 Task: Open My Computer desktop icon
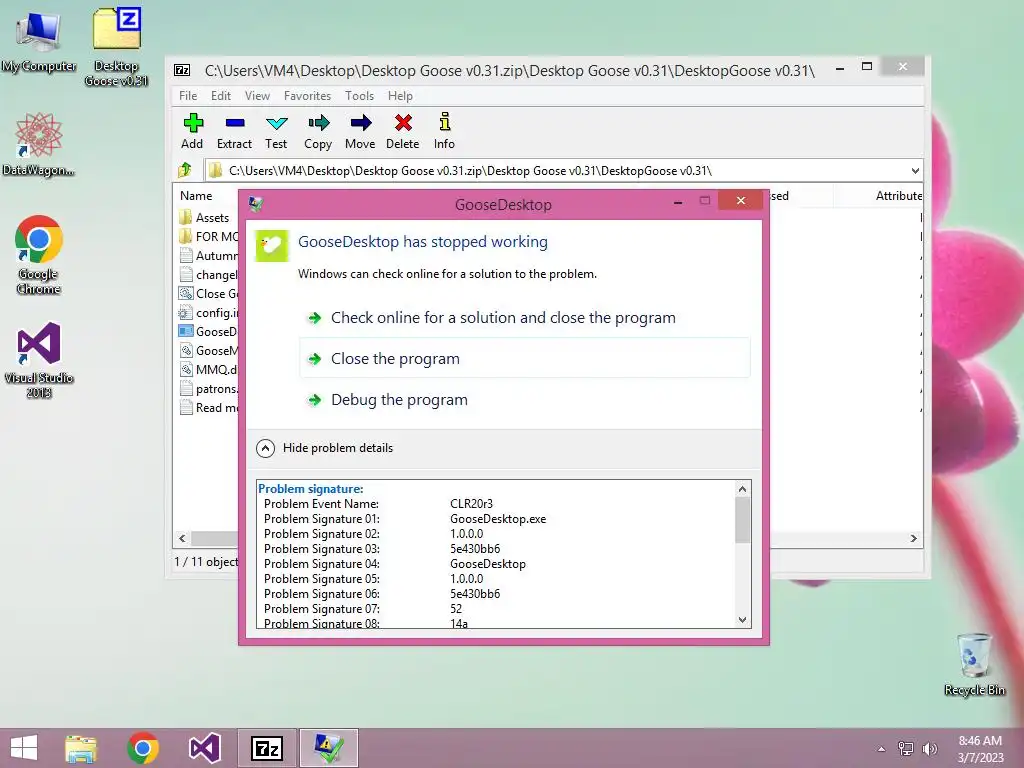39,40
